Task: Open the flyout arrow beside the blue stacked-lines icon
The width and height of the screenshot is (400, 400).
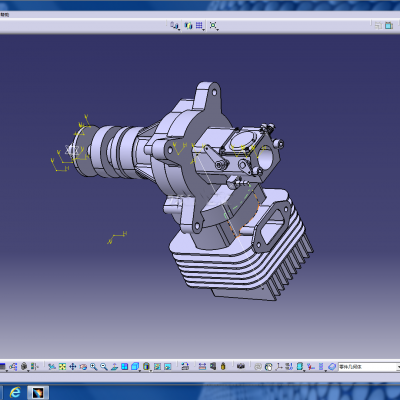Action: [x=326, y=371]
